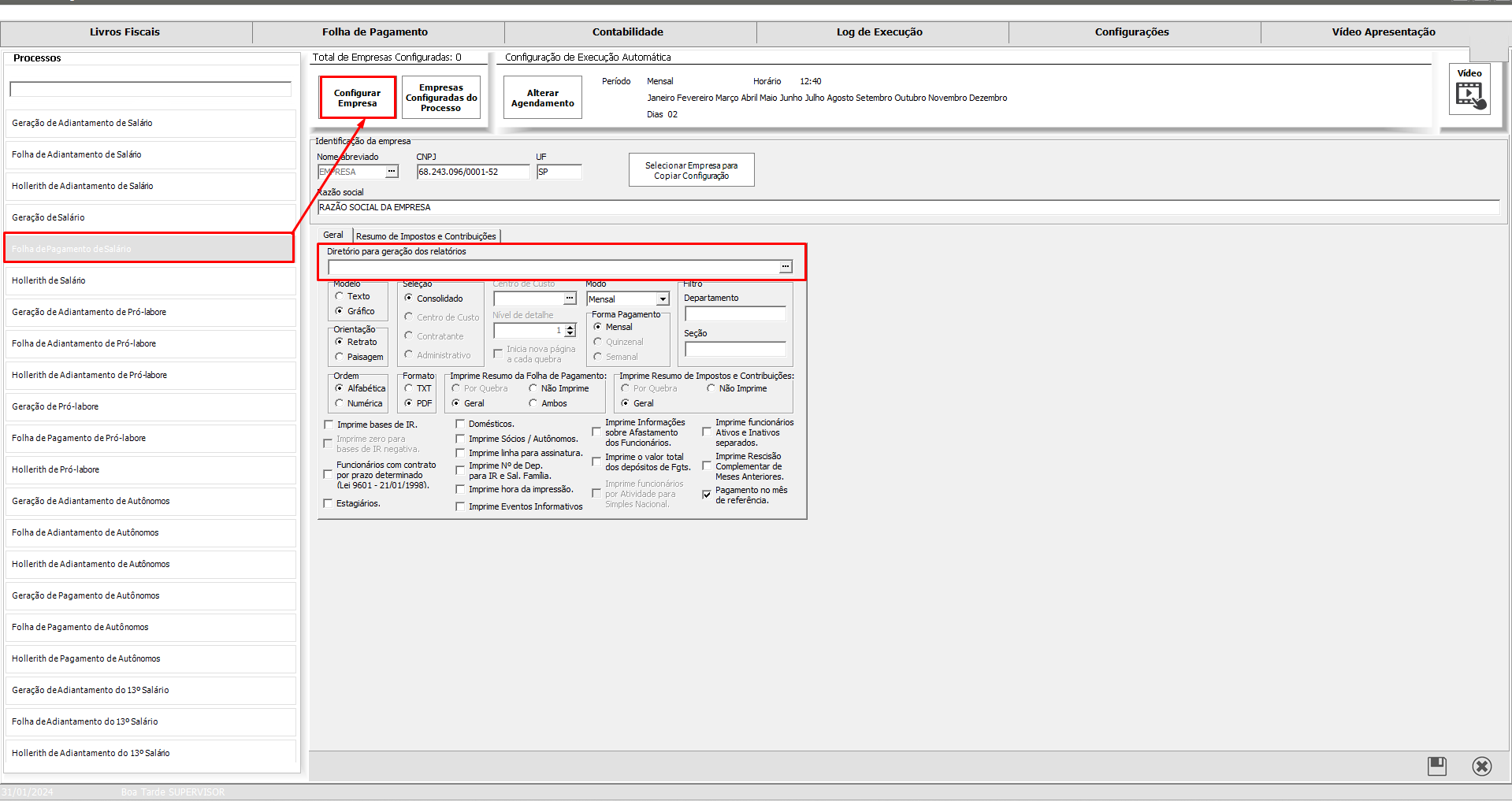
Task: Select Folha de Adiantamento de Salário process
Action: click(150, 154)
